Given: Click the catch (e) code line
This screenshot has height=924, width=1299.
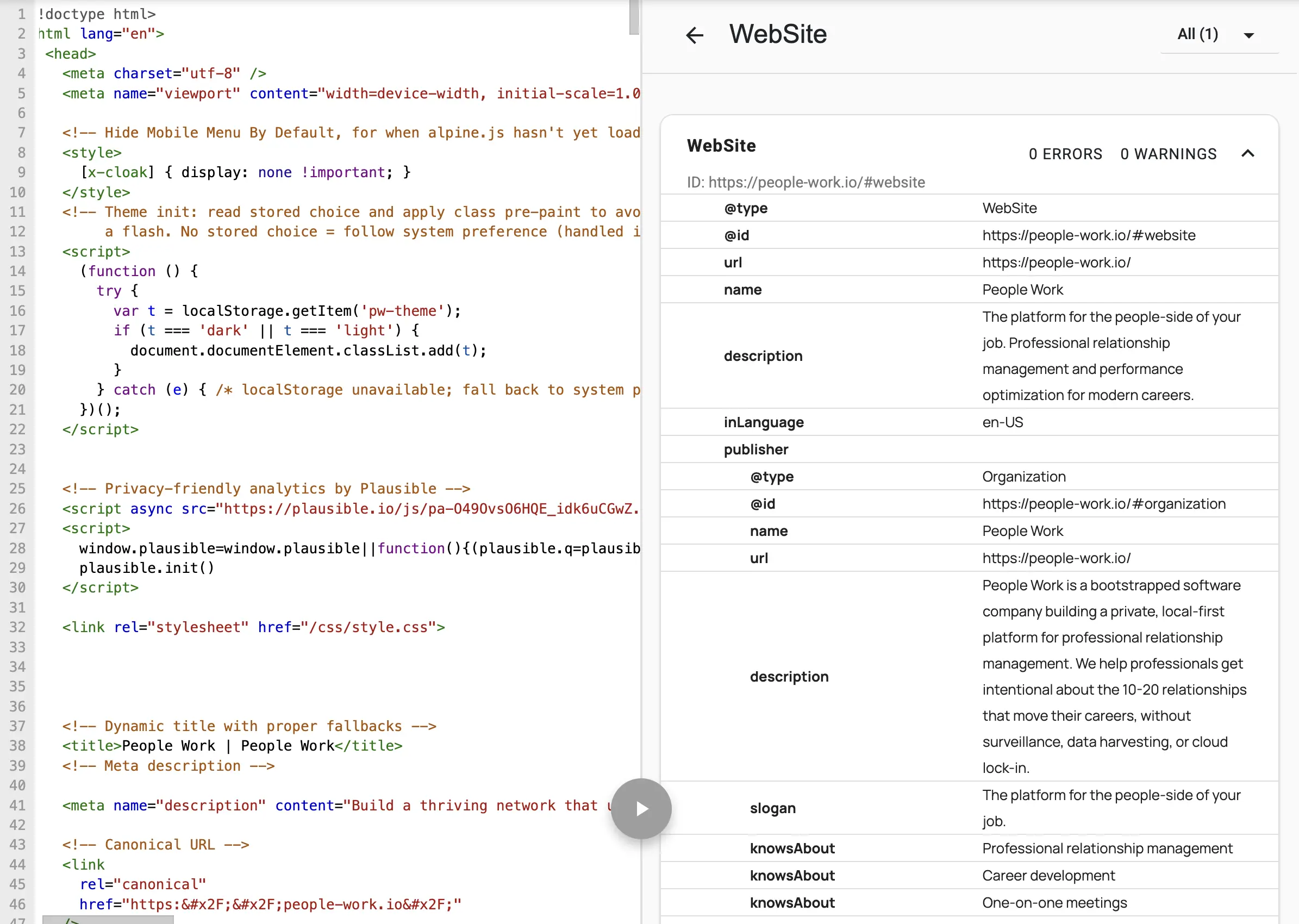Looking at the screenshot, I should [x=368, y=390].
